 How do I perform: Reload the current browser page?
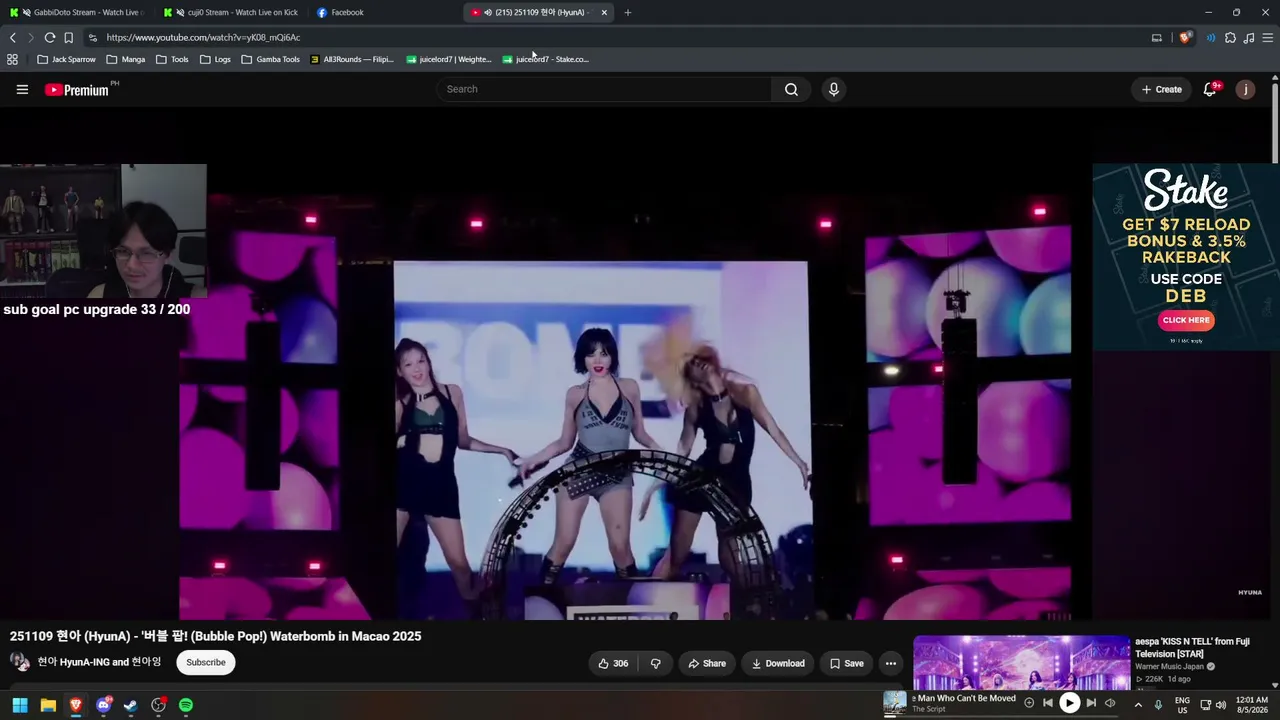point(49,38)
